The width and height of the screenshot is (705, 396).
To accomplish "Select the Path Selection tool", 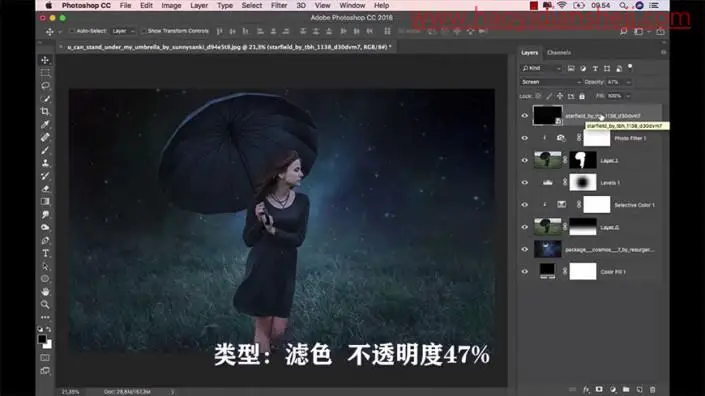I will coord(45,266).
